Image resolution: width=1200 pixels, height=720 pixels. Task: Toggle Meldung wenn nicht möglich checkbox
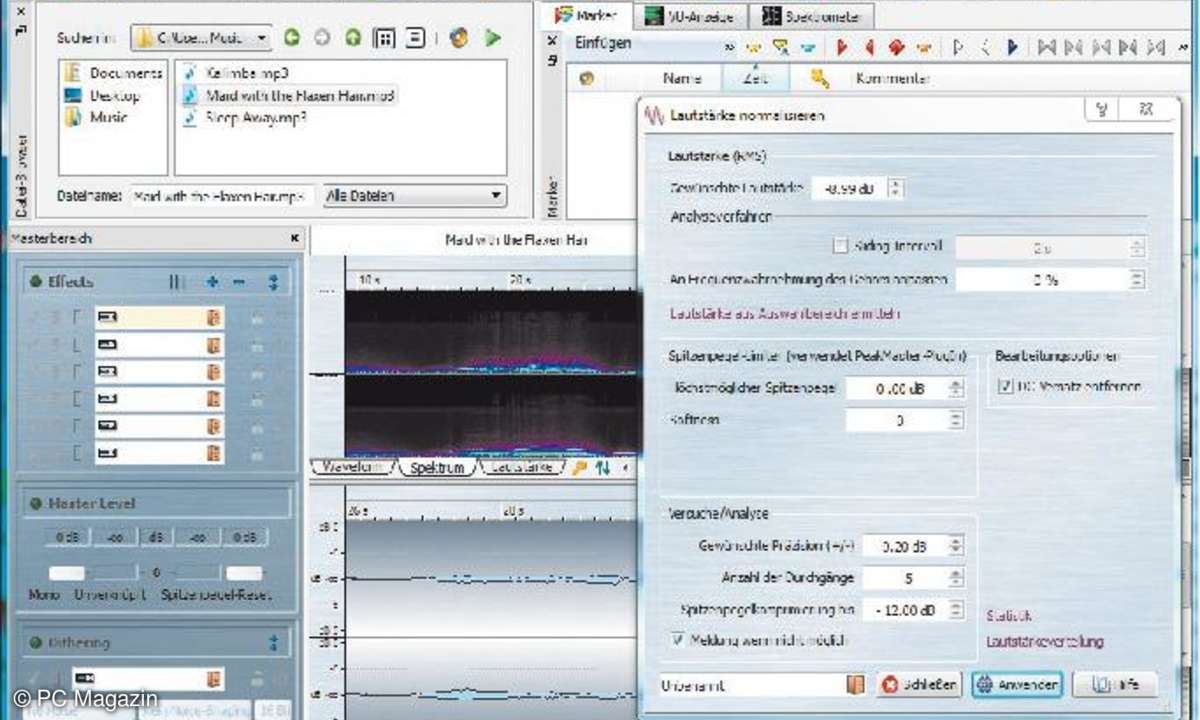click(679, 639)
